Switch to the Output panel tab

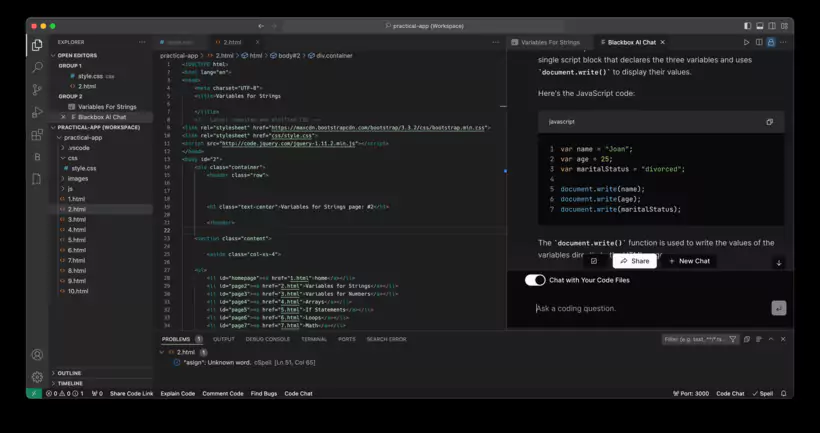(x=223, y=339)
